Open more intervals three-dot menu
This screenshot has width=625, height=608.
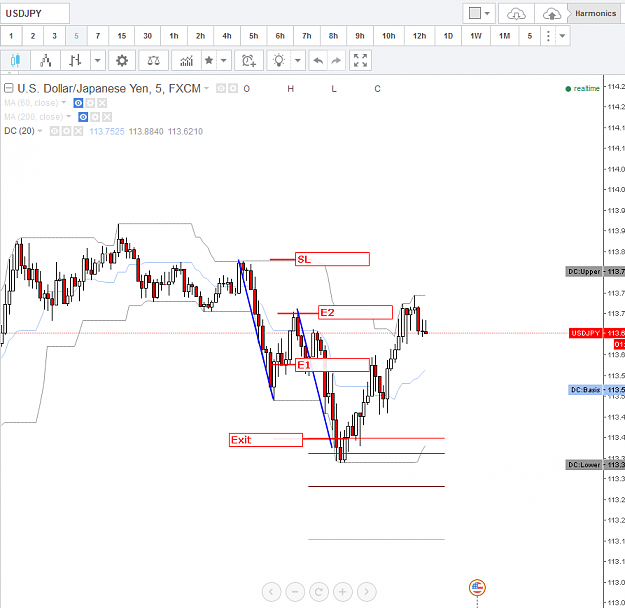pos(548,36)
